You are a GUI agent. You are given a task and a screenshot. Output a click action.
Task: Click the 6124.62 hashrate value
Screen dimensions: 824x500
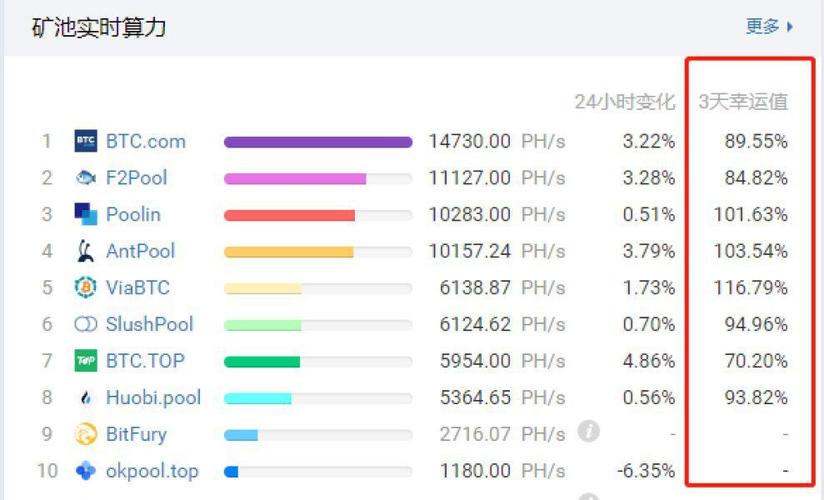475,324
